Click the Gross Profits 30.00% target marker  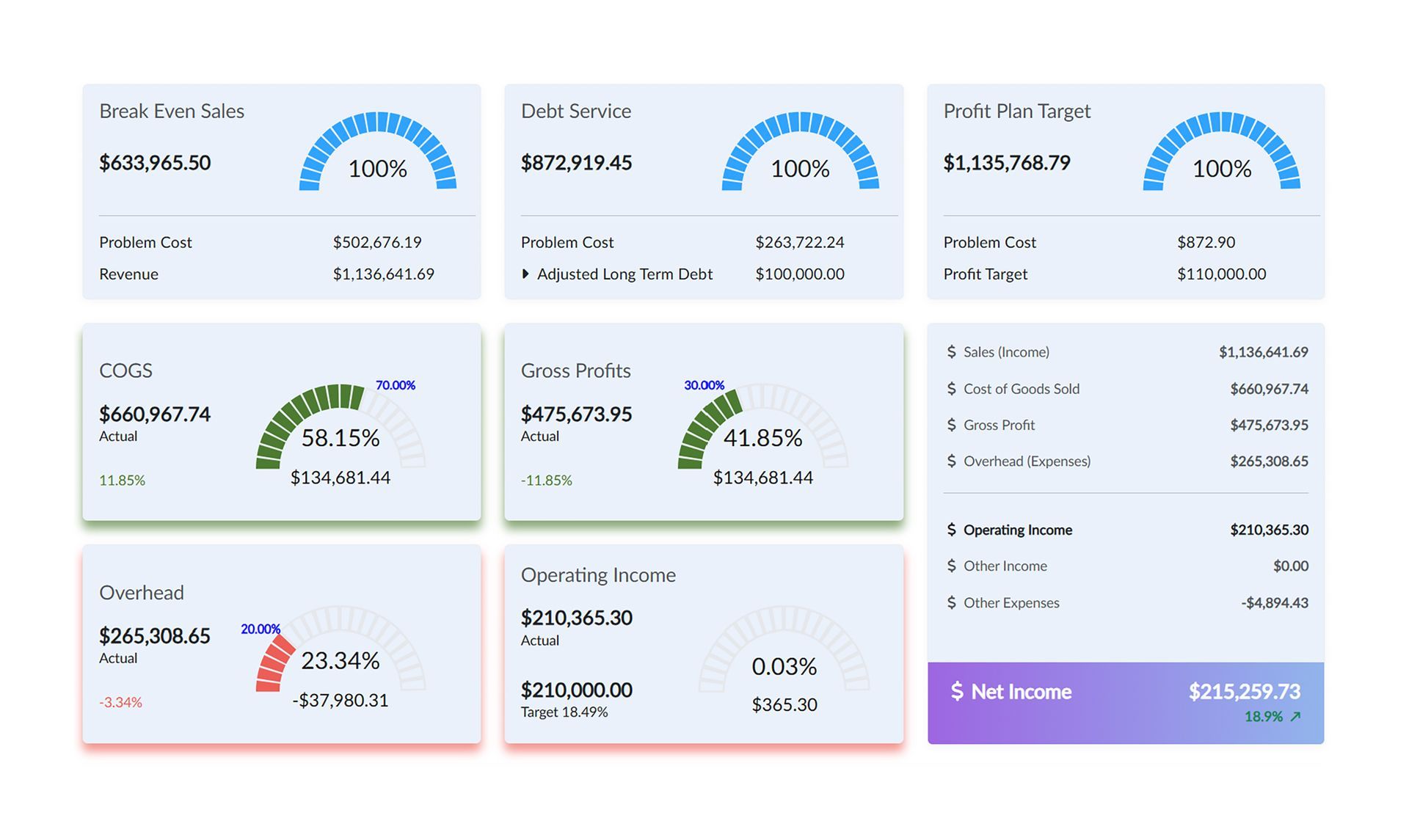[704, 385]
